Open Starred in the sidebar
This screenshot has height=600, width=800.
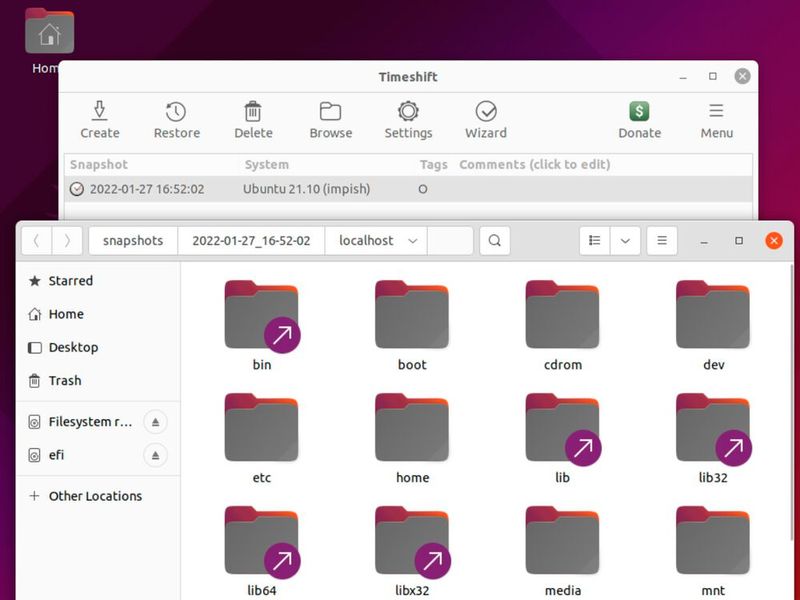[98, 281]
